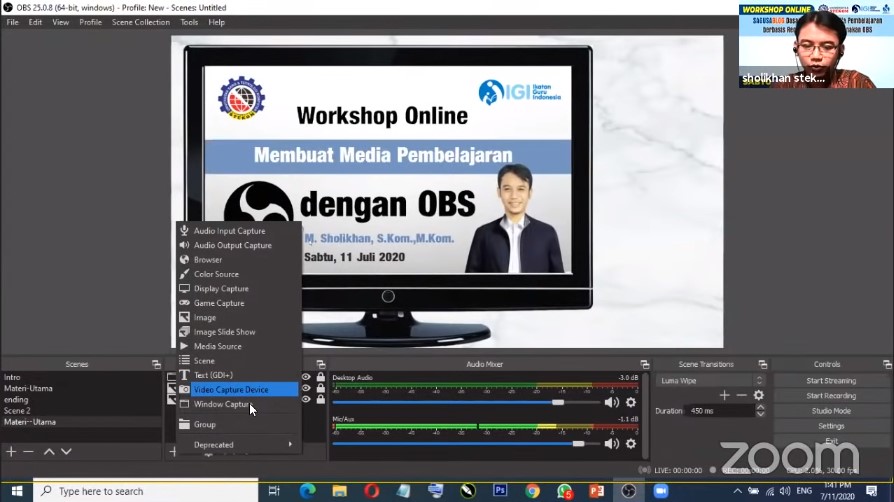Open File Explorer from the taskbar
This screenshot has height=502, width=894.
340,491
